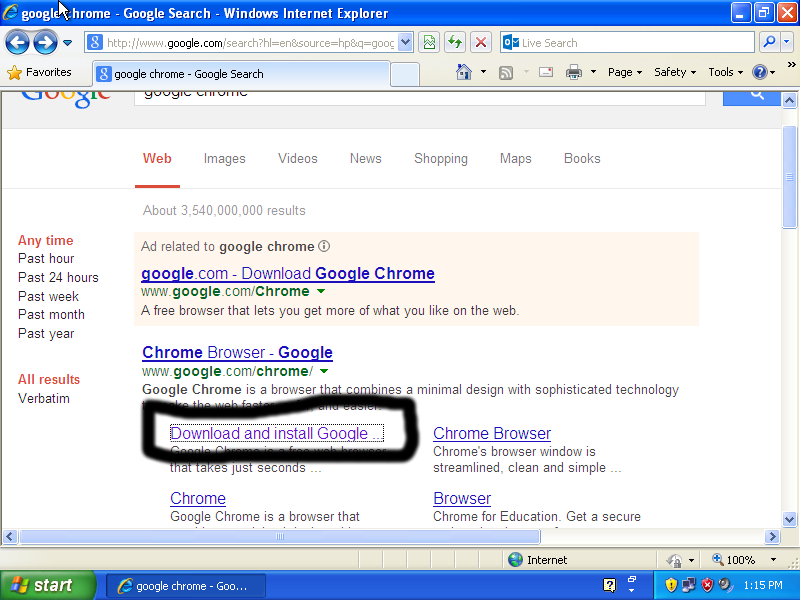The image size is (800, 600).
Task: Click the address bar URL field
Action: [x=242, y=43]
